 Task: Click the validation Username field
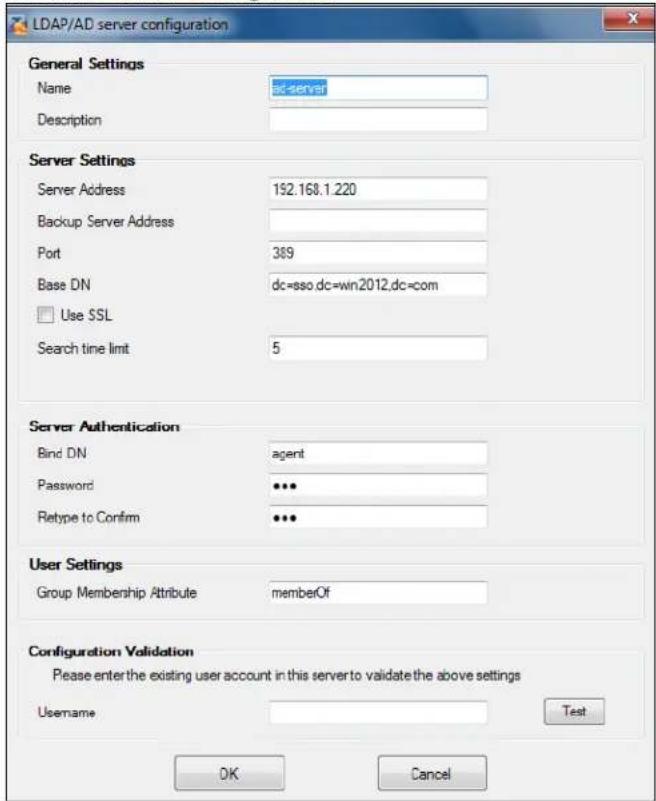(x=378, y=712)
